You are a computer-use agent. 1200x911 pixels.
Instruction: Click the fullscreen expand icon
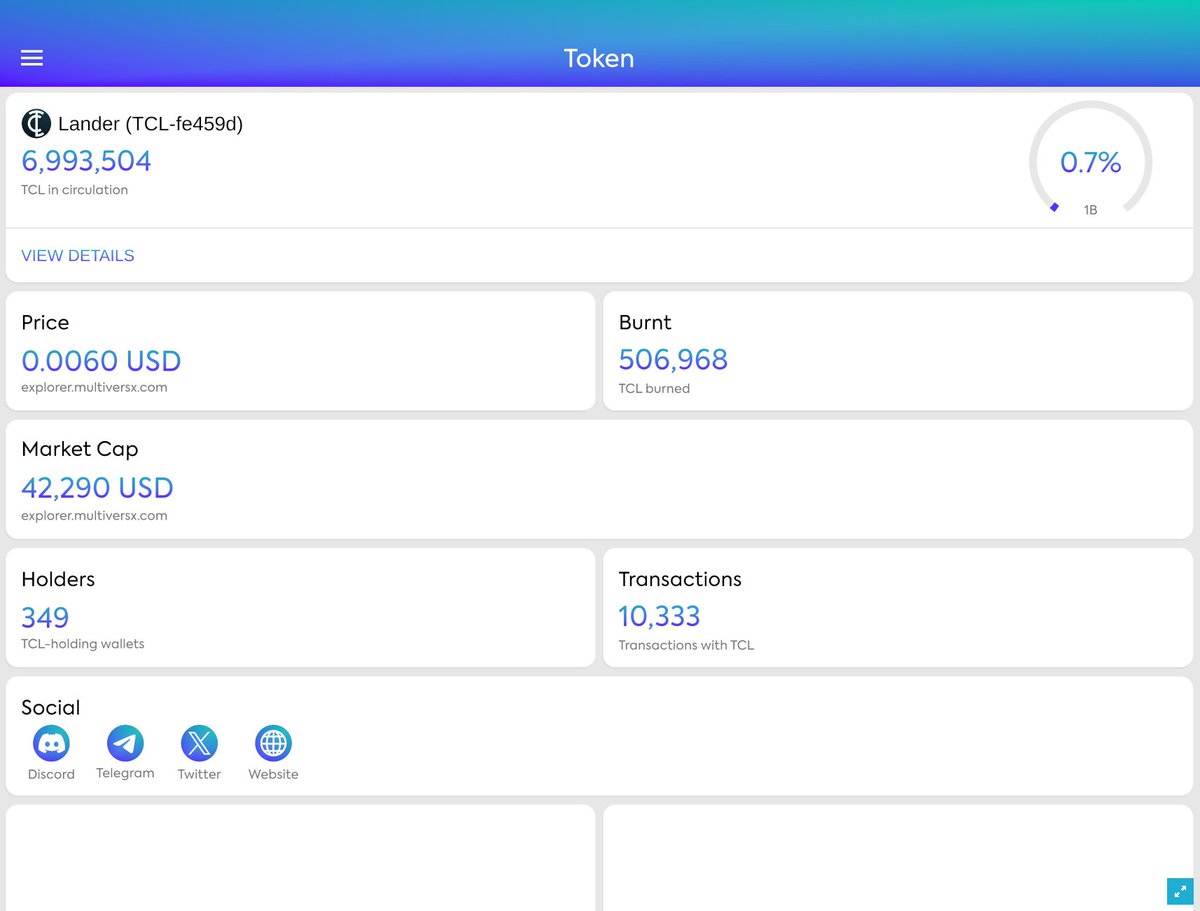tap(1180, 891)
